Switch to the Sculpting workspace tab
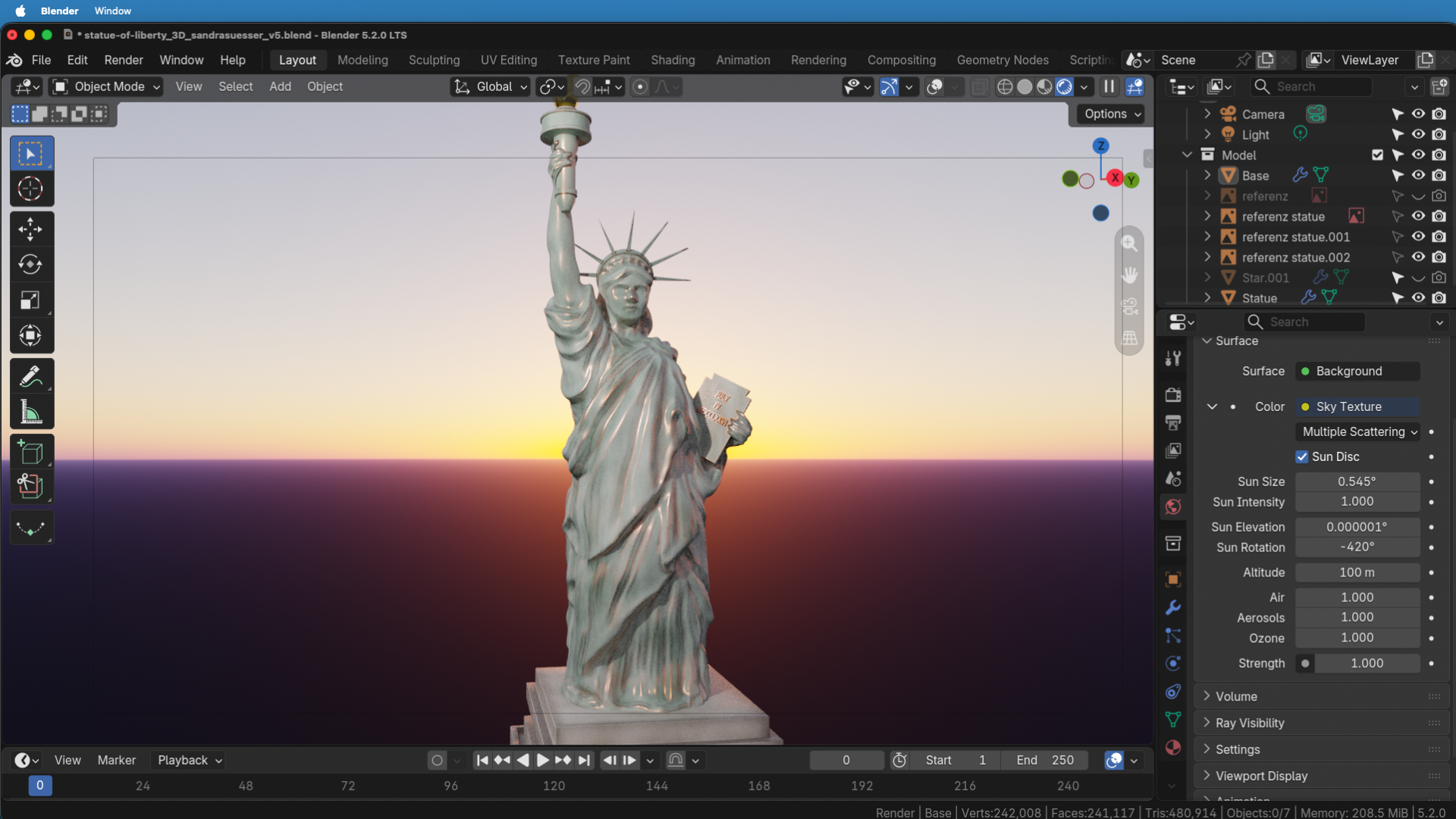The image size is (1456, 819). click(434, 60)
